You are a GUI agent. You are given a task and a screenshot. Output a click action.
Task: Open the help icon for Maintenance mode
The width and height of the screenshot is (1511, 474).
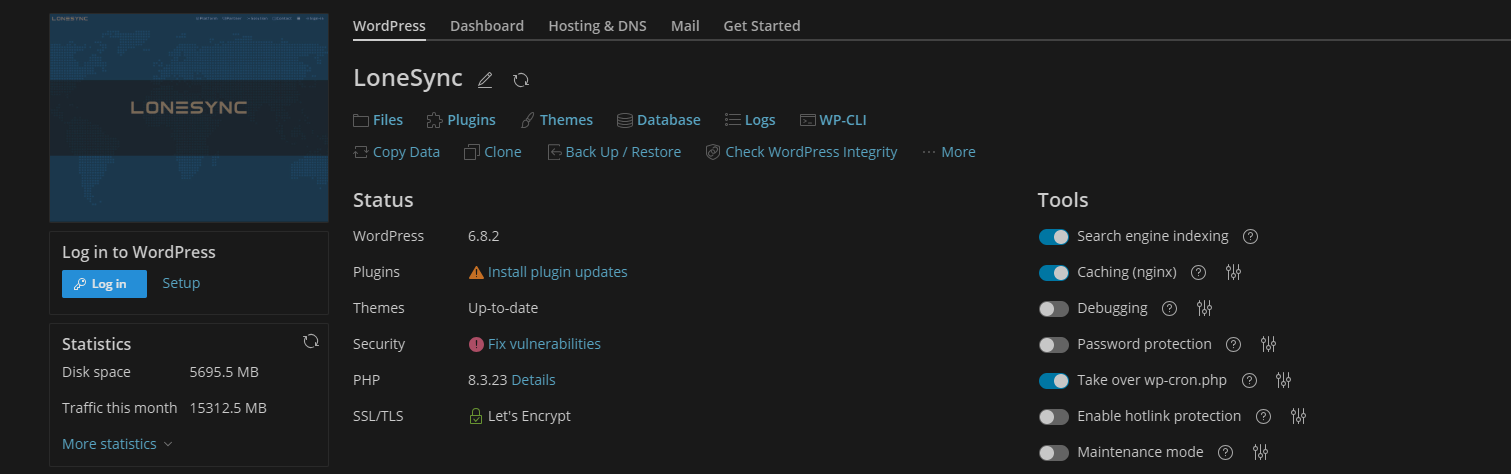[x=1226, y=452]
